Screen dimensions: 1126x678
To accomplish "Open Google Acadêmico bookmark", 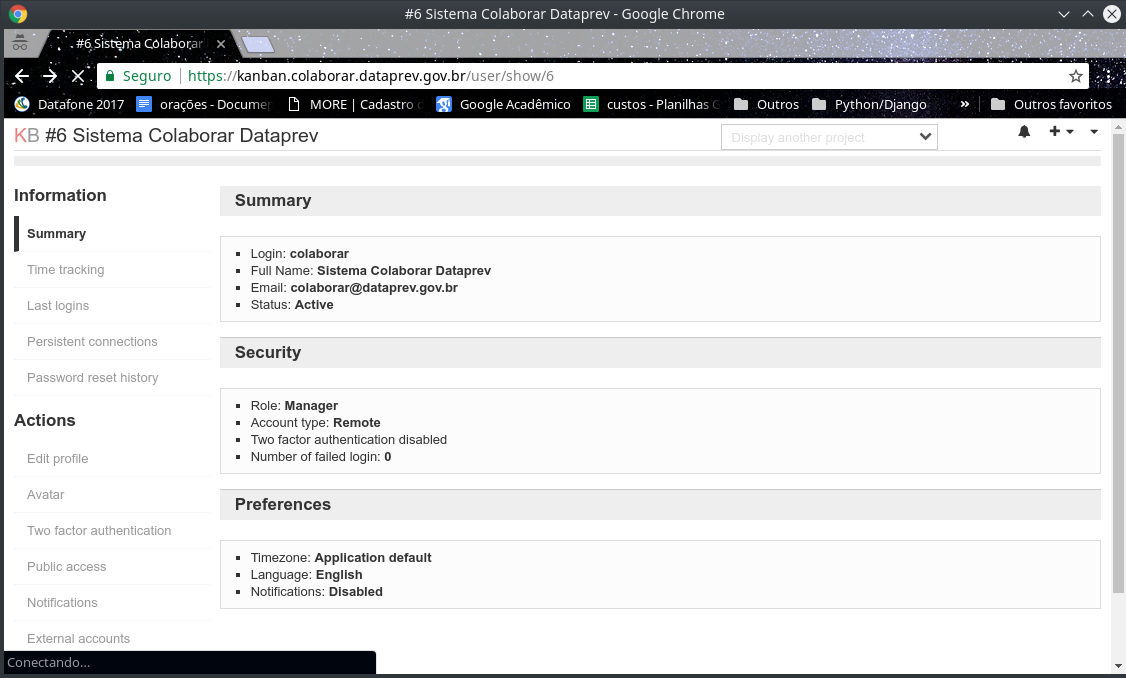I will click(503, 104).
